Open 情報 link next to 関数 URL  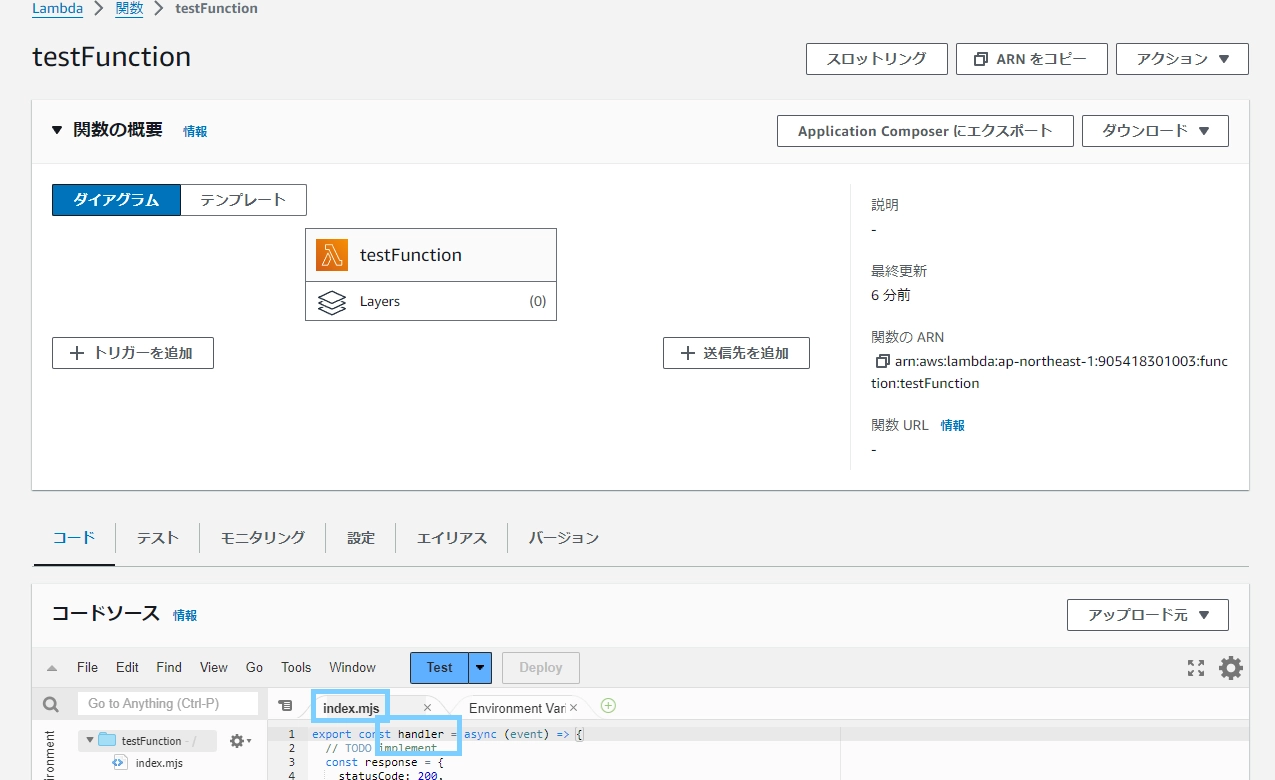coord(952,425)
